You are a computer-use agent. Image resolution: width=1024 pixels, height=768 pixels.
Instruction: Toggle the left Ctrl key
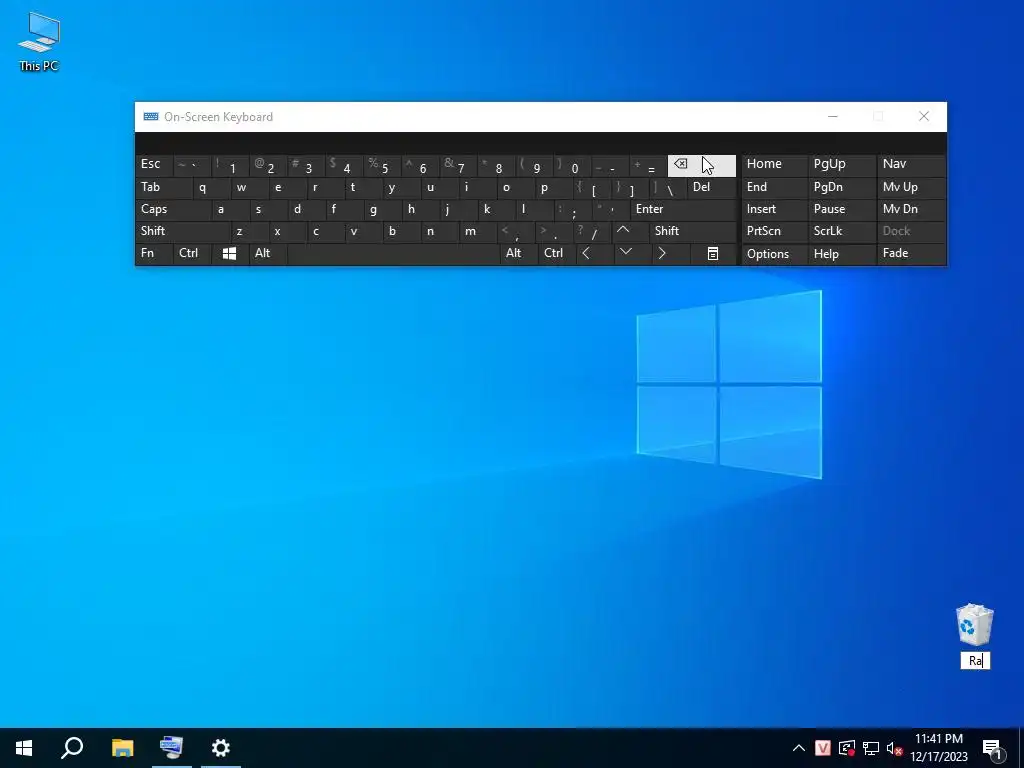click(x=192, y=253)
